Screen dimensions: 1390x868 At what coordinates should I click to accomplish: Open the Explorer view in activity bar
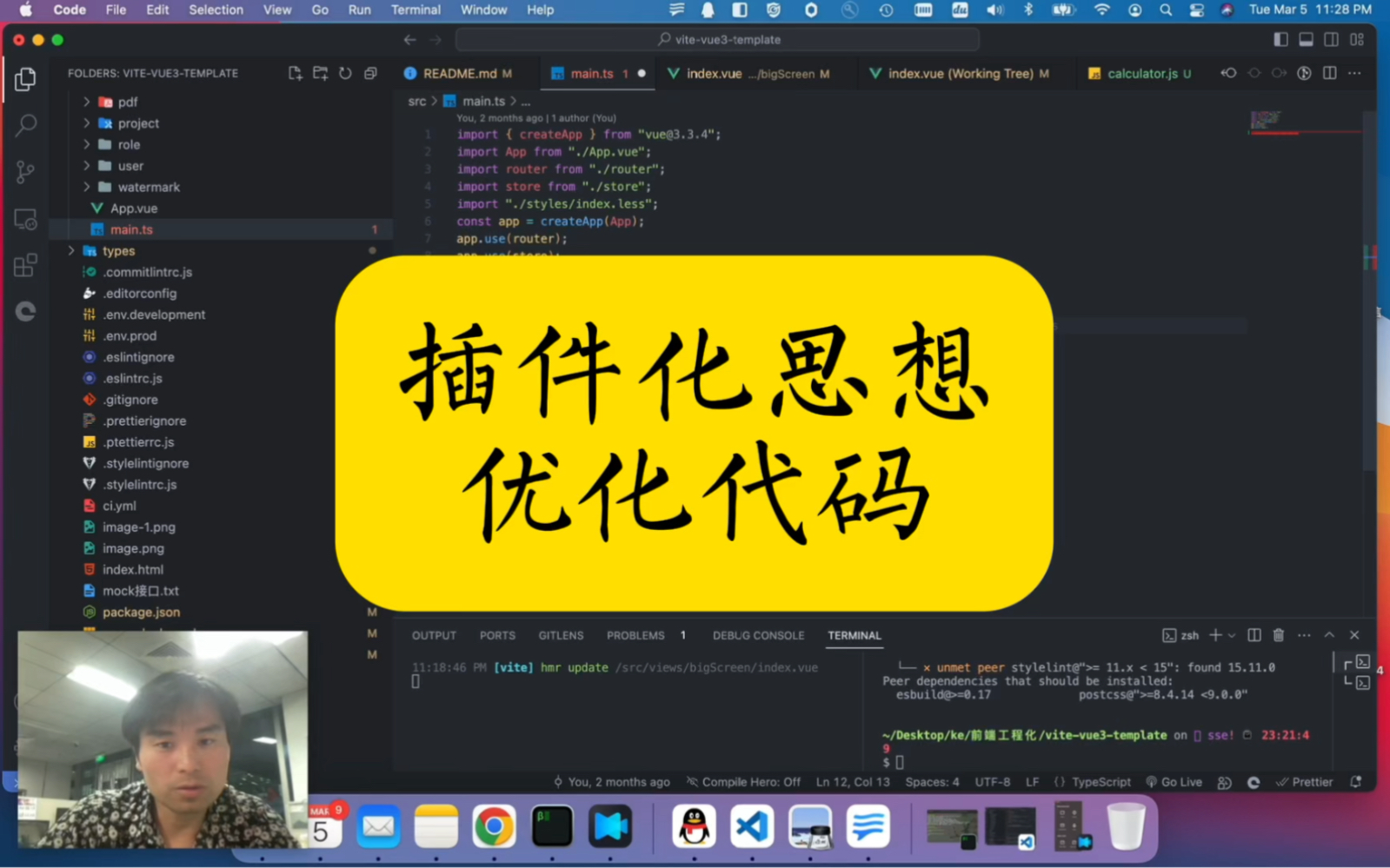(x=25, y=79)
